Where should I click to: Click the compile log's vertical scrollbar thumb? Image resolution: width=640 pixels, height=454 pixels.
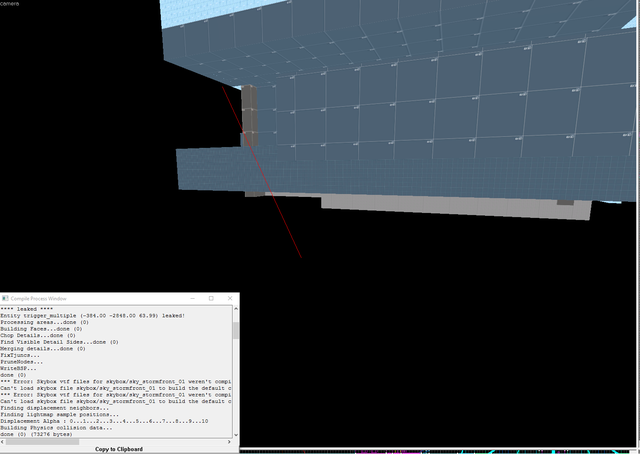tap(236, 330)
